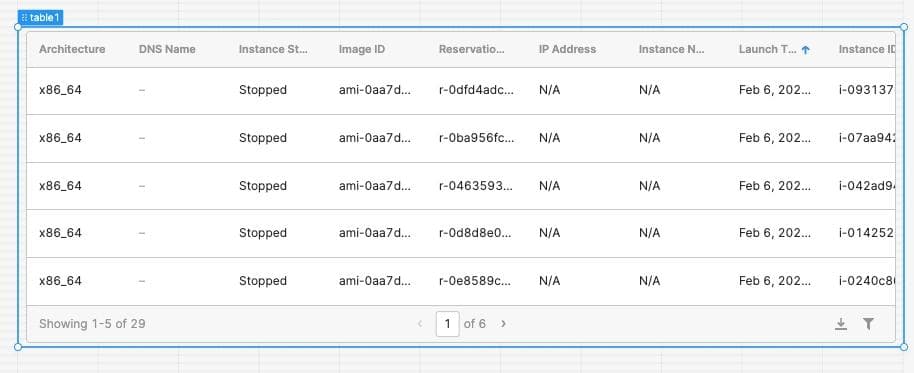
Task: Sort by the Image ID column header
Action: click(362, 50)
